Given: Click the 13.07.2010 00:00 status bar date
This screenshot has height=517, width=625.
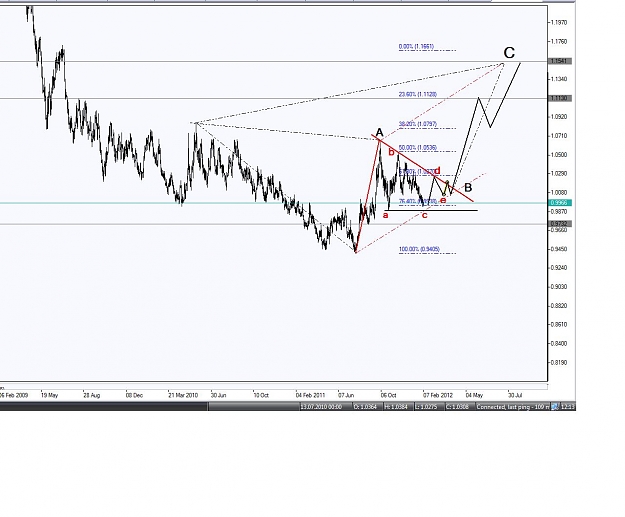Looking at the screenshot, I should [321, 407].
